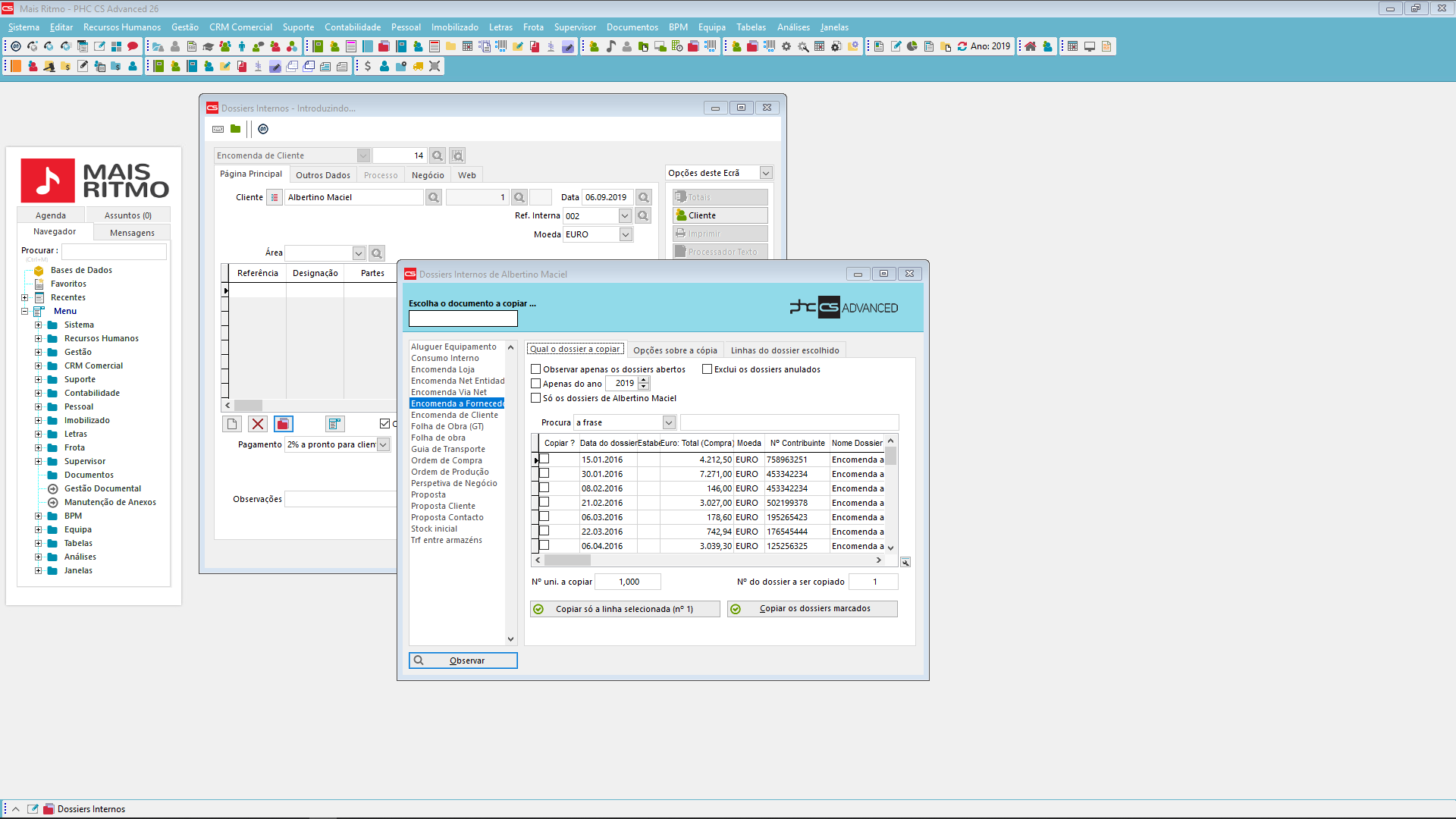Open the Contabilidade menu
This screenshot has height=819, width=1456.
click(353, 27)
